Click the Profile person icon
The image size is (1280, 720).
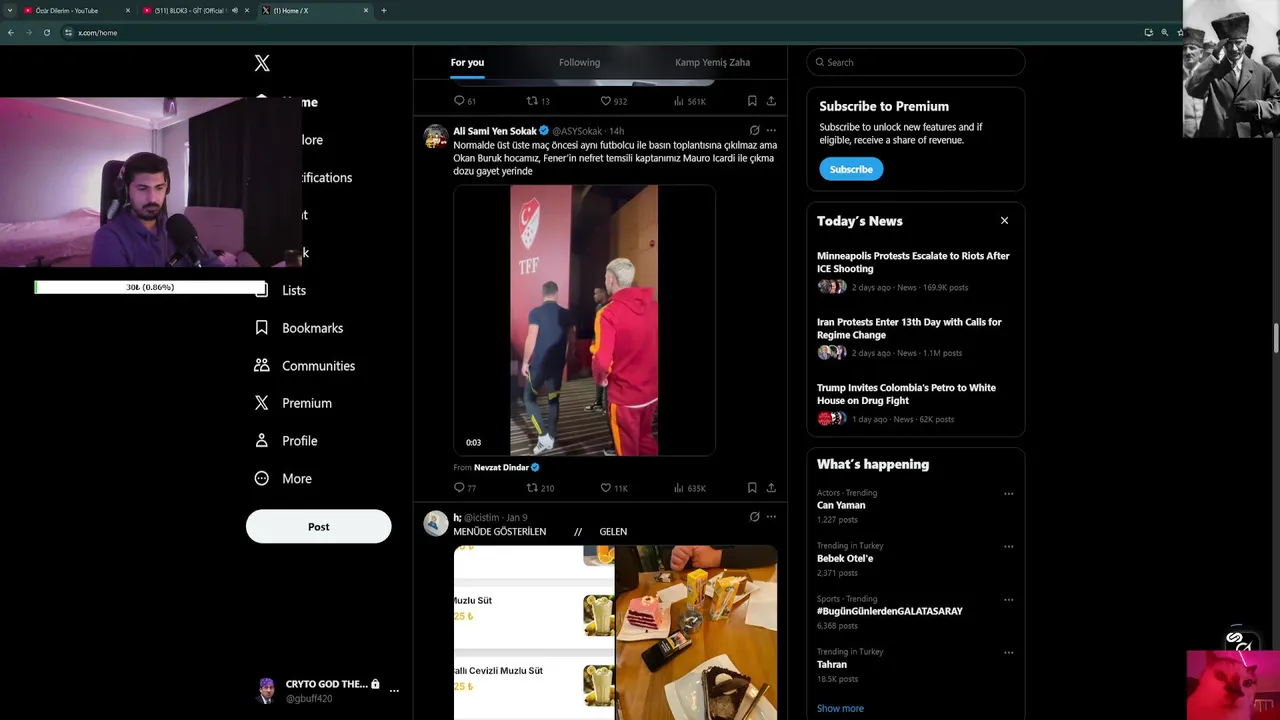click(x=262, y=441)
